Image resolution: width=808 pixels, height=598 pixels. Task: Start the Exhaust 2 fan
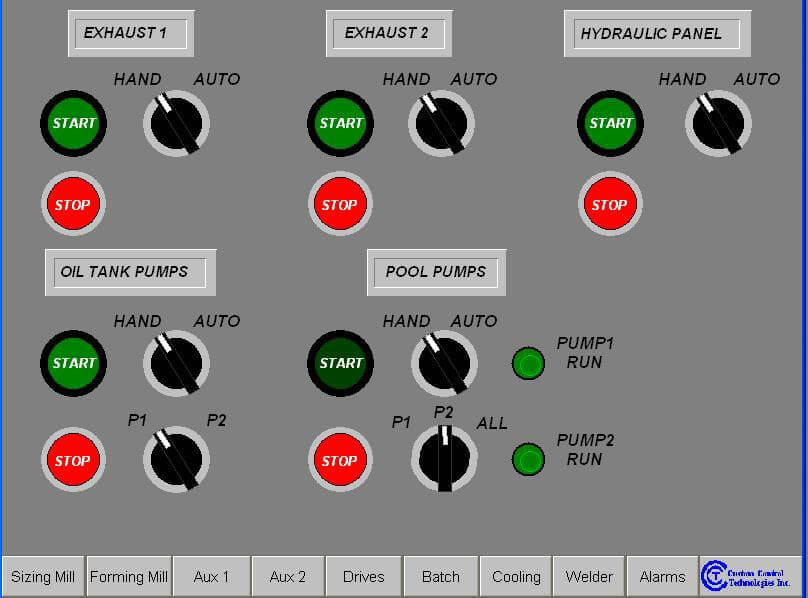tap(341, 123)
